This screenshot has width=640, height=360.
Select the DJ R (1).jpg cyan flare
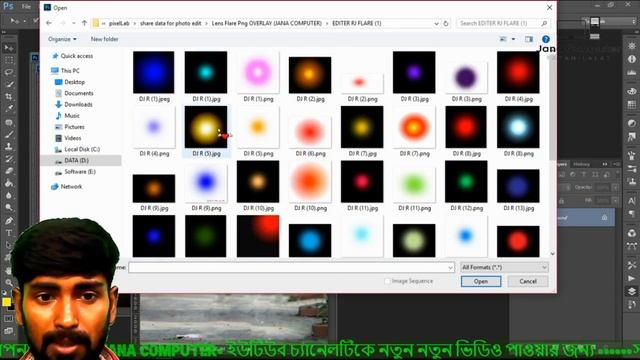click(206, 72)
